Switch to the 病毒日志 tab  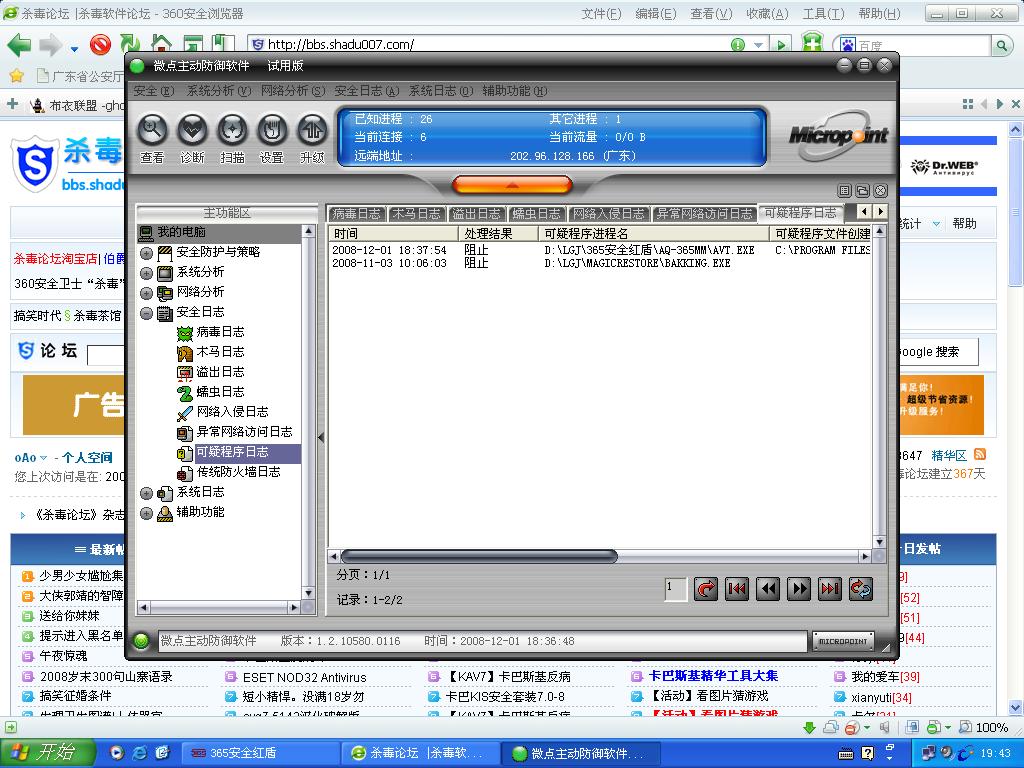[355, 214]
